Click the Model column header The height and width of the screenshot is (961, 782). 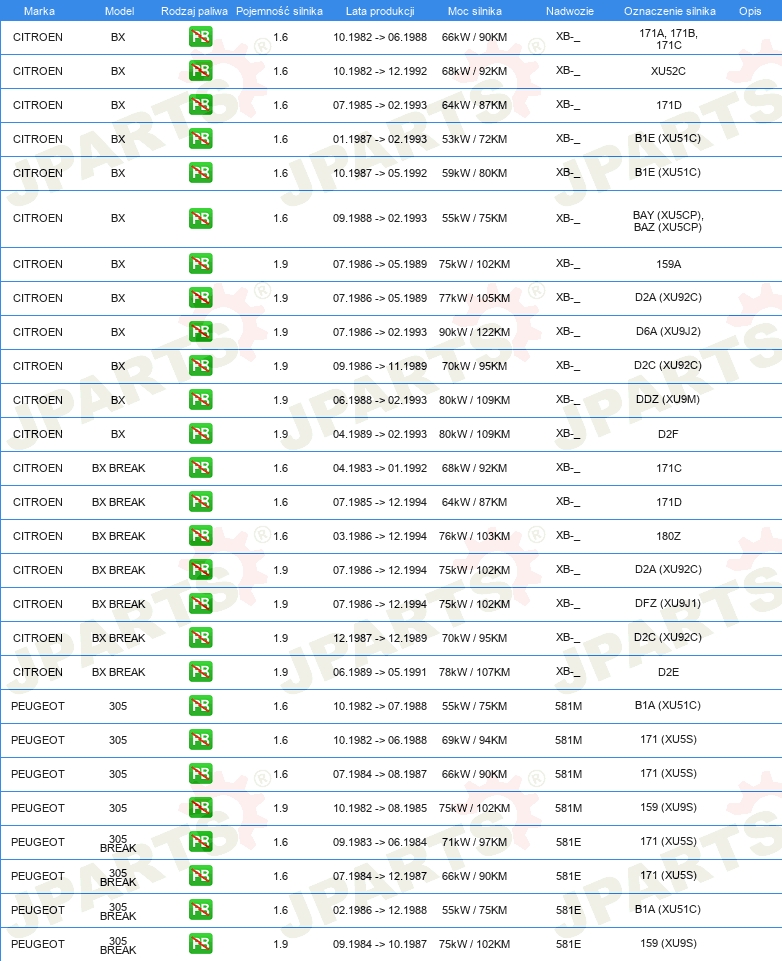(120, 11)
